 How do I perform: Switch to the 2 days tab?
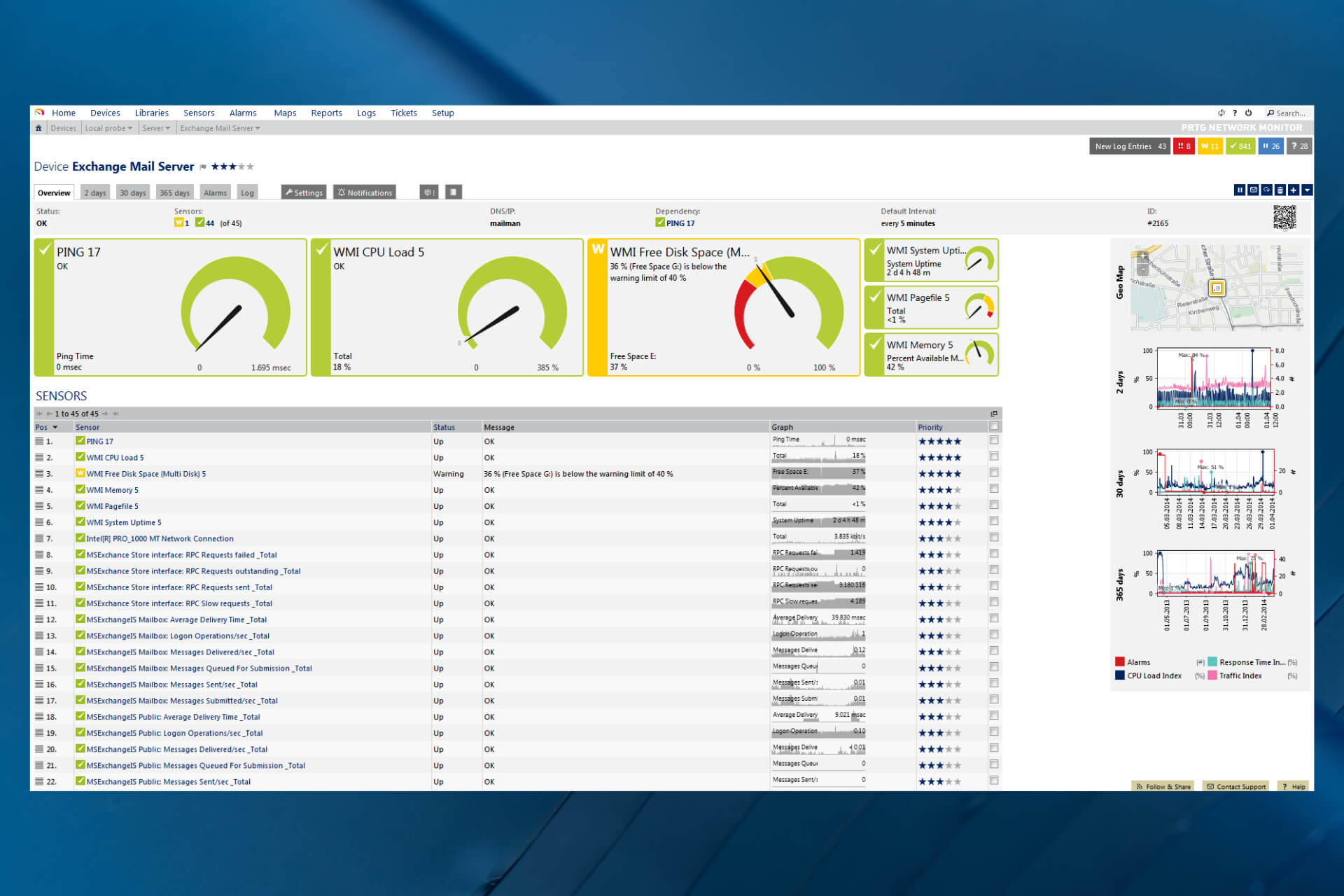coord(95,192)
